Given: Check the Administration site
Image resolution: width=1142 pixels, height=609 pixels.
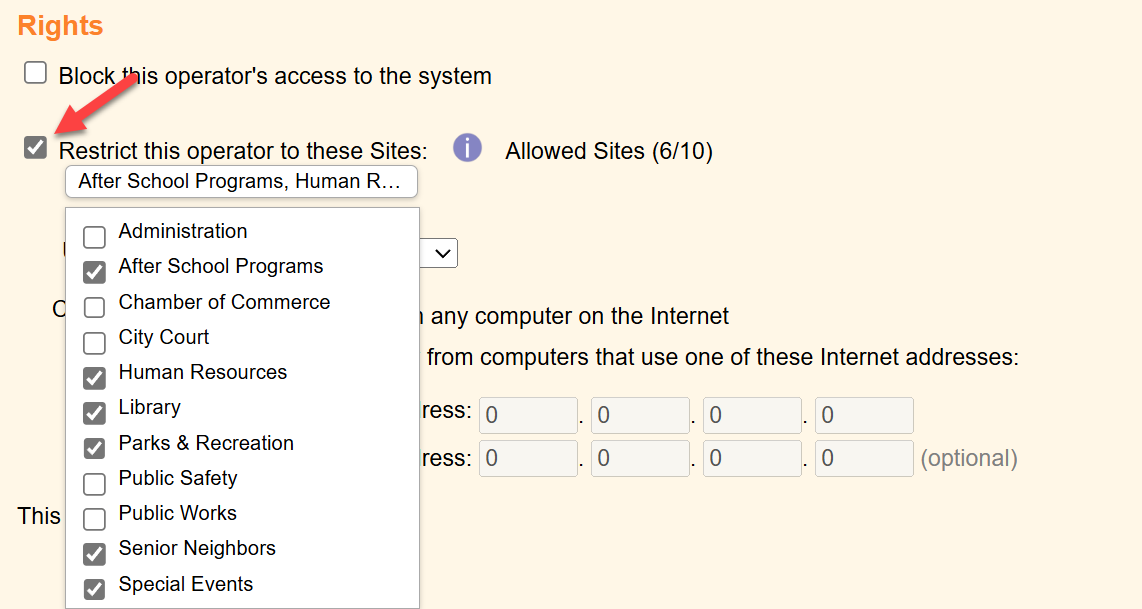Looking at the screenshot, I should point(94,237).
